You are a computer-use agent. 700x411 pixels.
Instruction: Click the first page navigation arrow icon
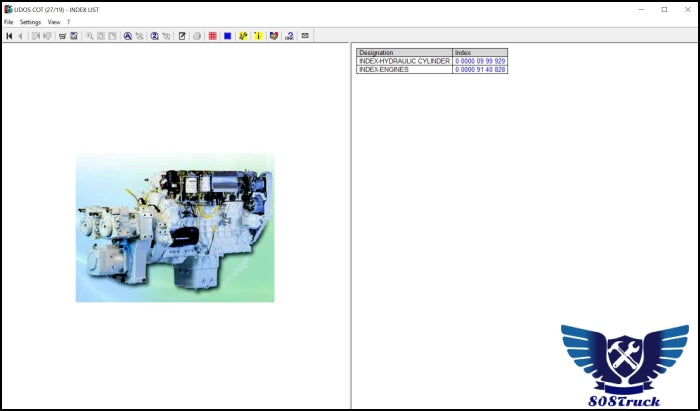(x=9, y=36)
